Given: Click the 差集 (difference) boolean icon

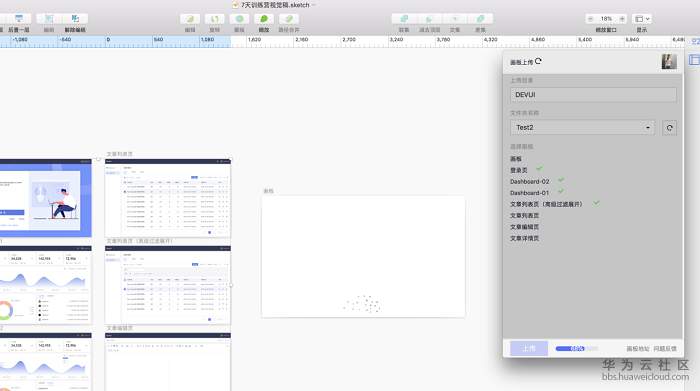Looking at the screenshot, I should coord(480,19).
